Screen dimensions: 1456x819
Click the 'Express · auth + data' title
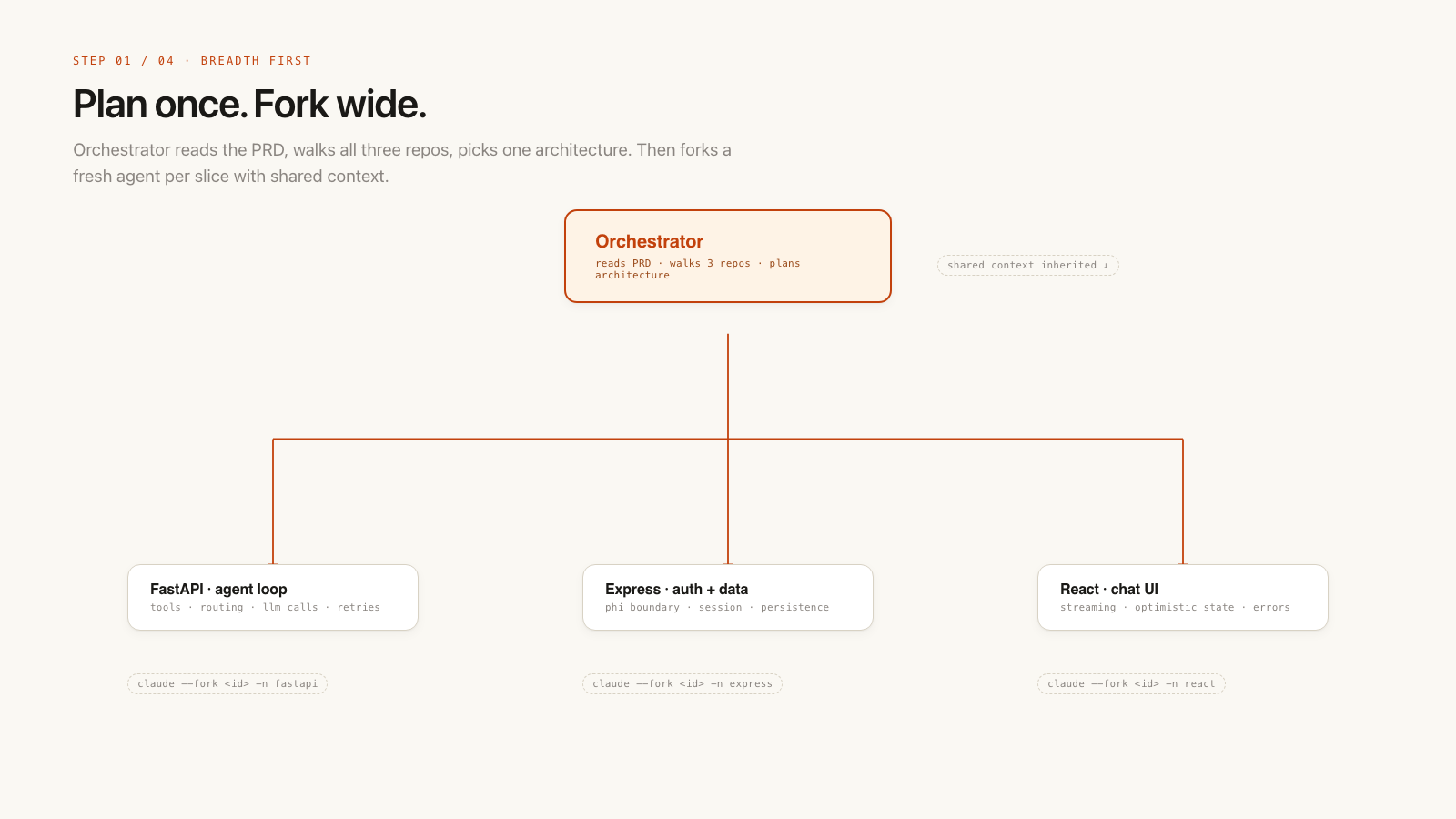(676, 589)
